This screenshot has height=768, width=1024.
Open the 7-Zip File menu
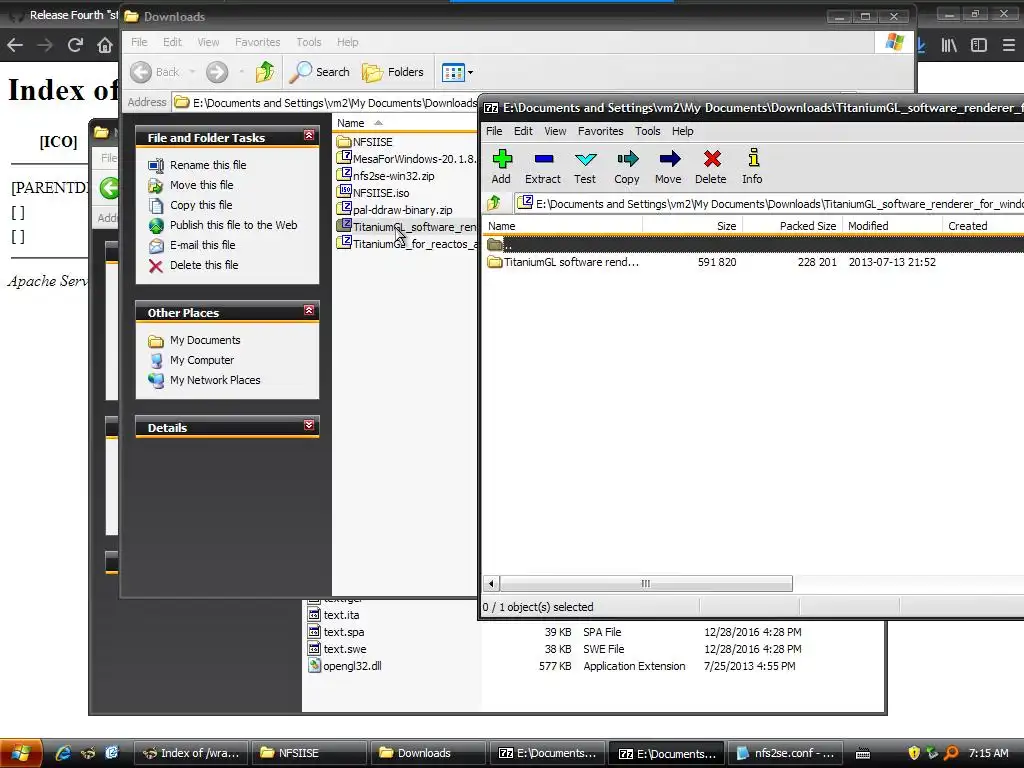coord(494,131)
